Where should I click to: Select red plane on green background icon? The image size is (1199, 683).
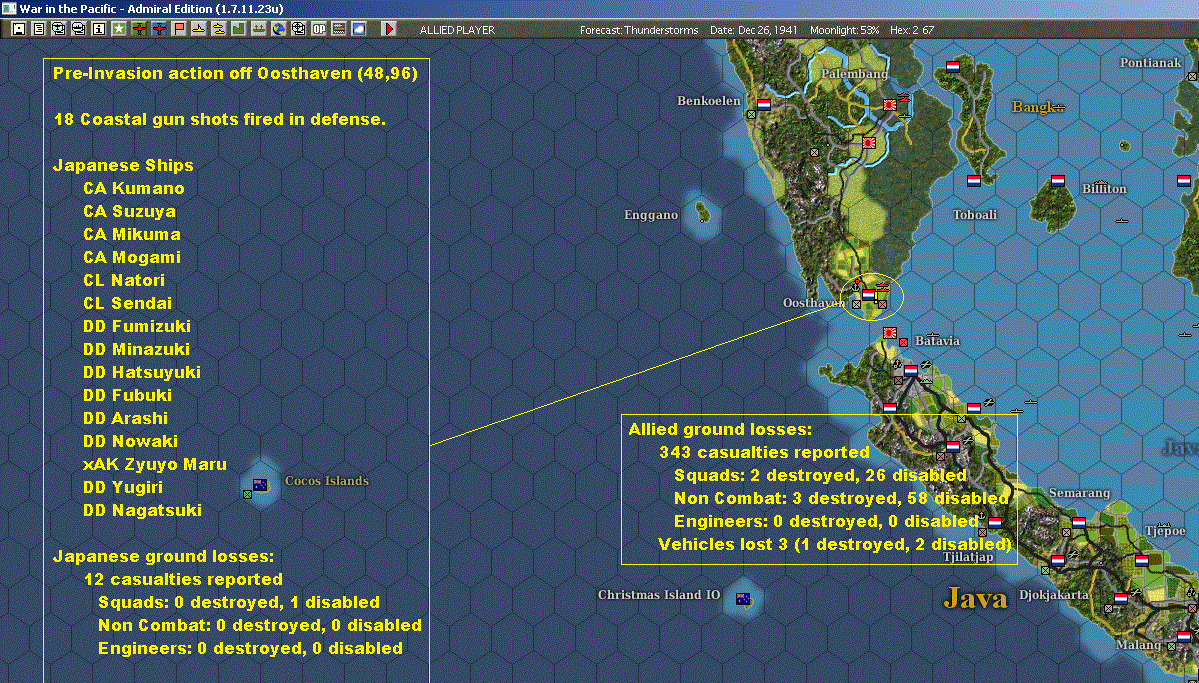[139, 29]
